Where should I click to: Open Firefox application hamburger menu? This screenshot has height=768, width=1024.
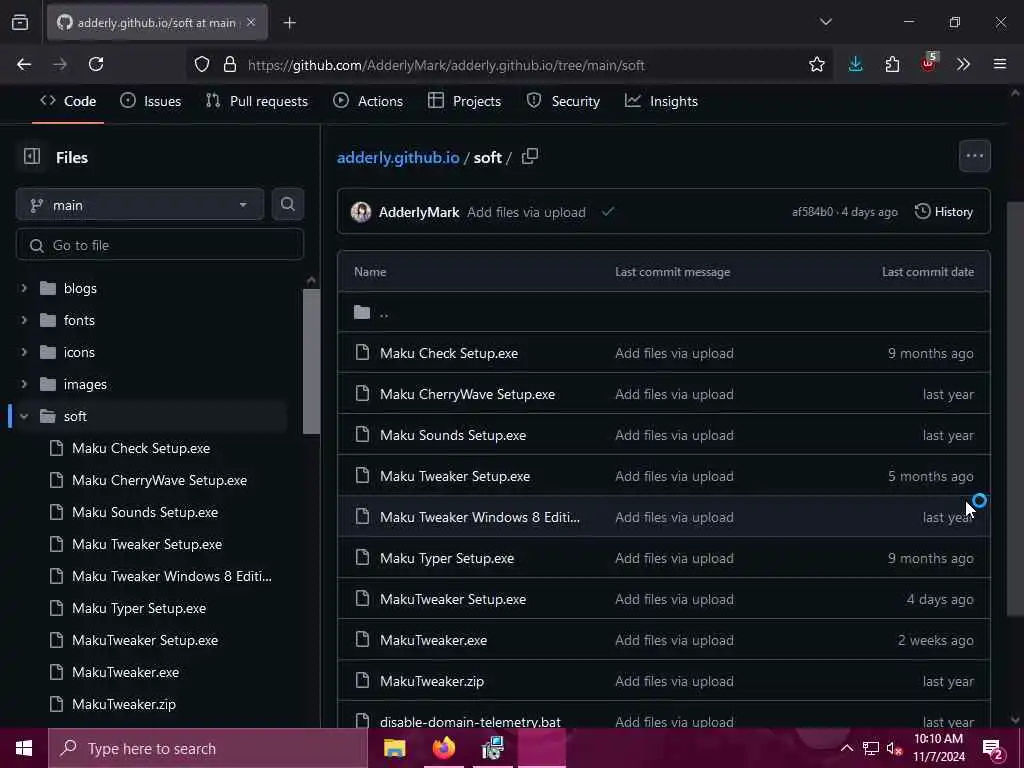[1000, 64]
